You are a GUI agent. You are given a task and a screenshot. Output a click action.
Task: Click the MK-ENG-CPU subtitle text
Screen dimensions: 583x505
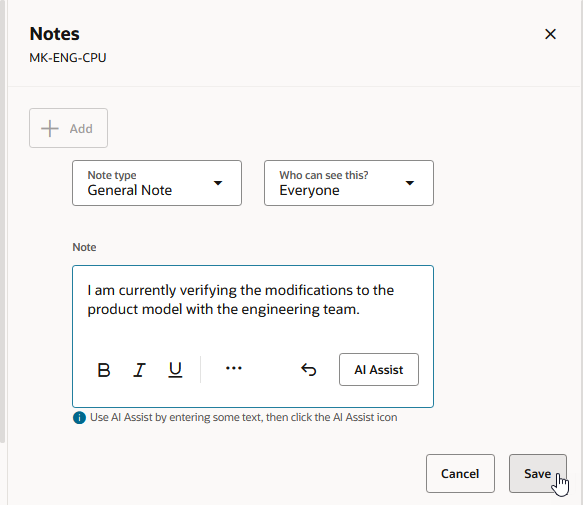[68, 58]
